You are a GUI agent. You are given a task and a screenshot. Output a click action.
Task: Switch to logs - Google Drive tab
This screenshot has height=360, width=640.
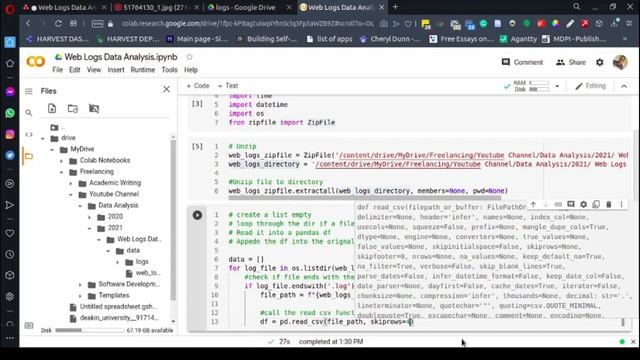point(245,7)
